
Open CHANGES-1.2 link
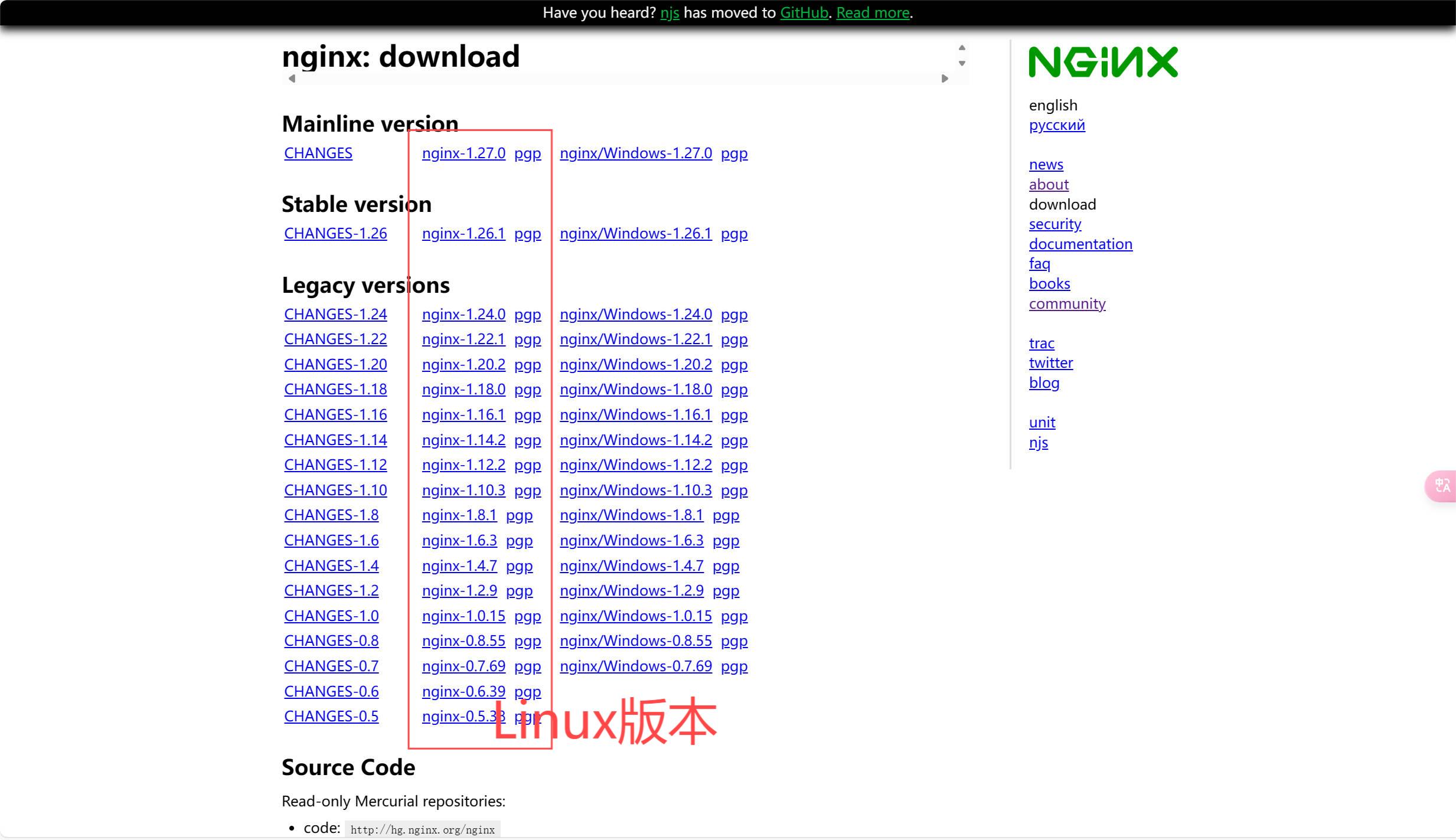(331, 591)
